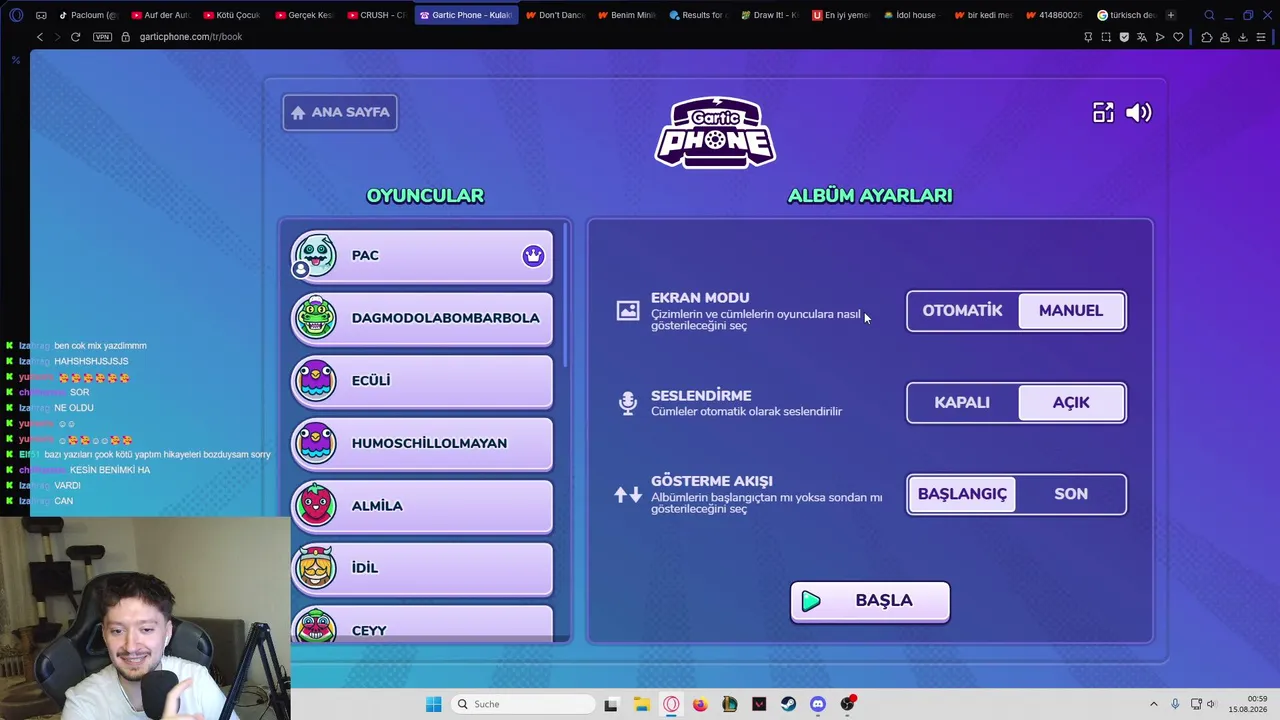Switch to the türkisch deu browser tab
The image size is (1280, 720).
coord(1127,15)
